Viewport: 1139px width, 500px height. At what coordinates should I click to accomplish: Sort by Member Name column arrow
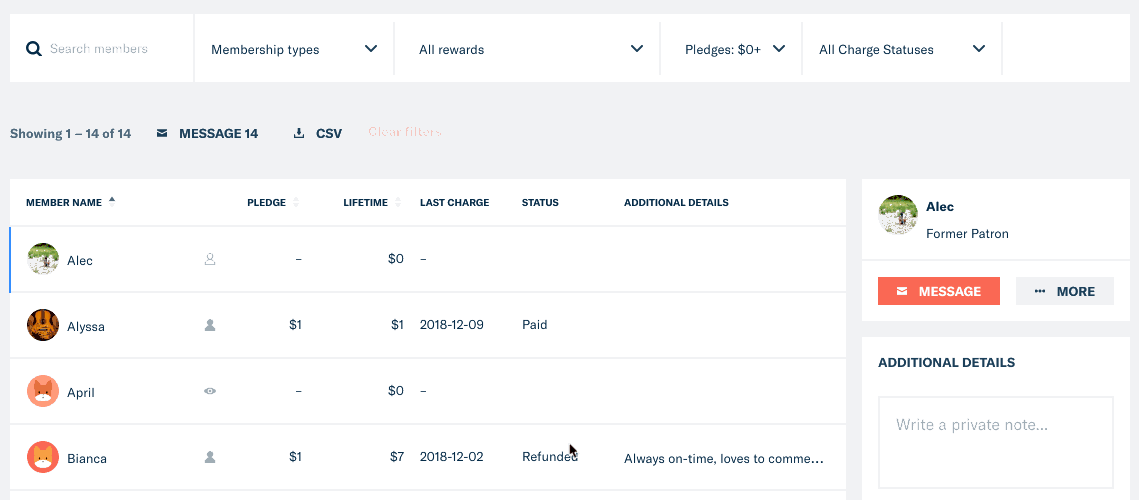[x=112, y=202]
